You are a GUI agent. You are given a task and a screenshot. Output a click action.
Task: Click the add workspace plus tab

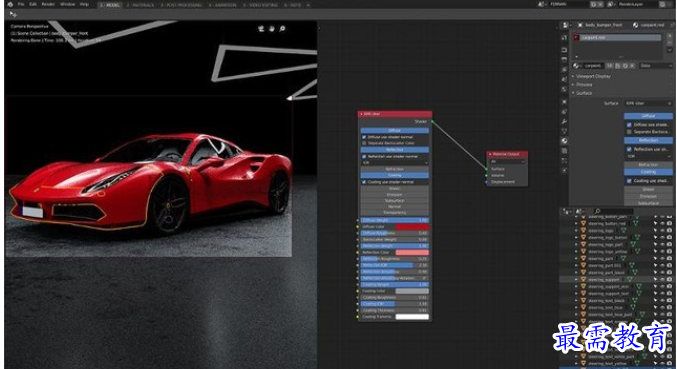(x=308, y=5)
